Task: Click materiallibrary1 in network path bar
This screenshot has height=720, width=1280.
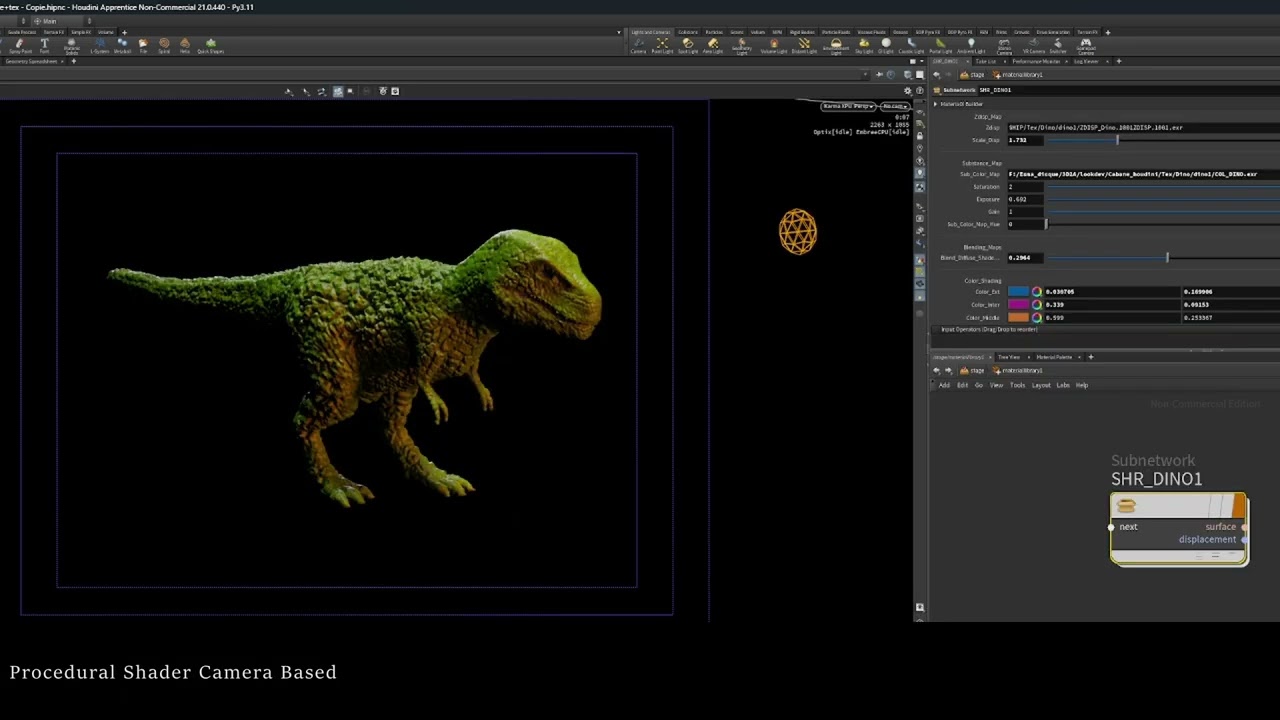Action: point(1018,371)
